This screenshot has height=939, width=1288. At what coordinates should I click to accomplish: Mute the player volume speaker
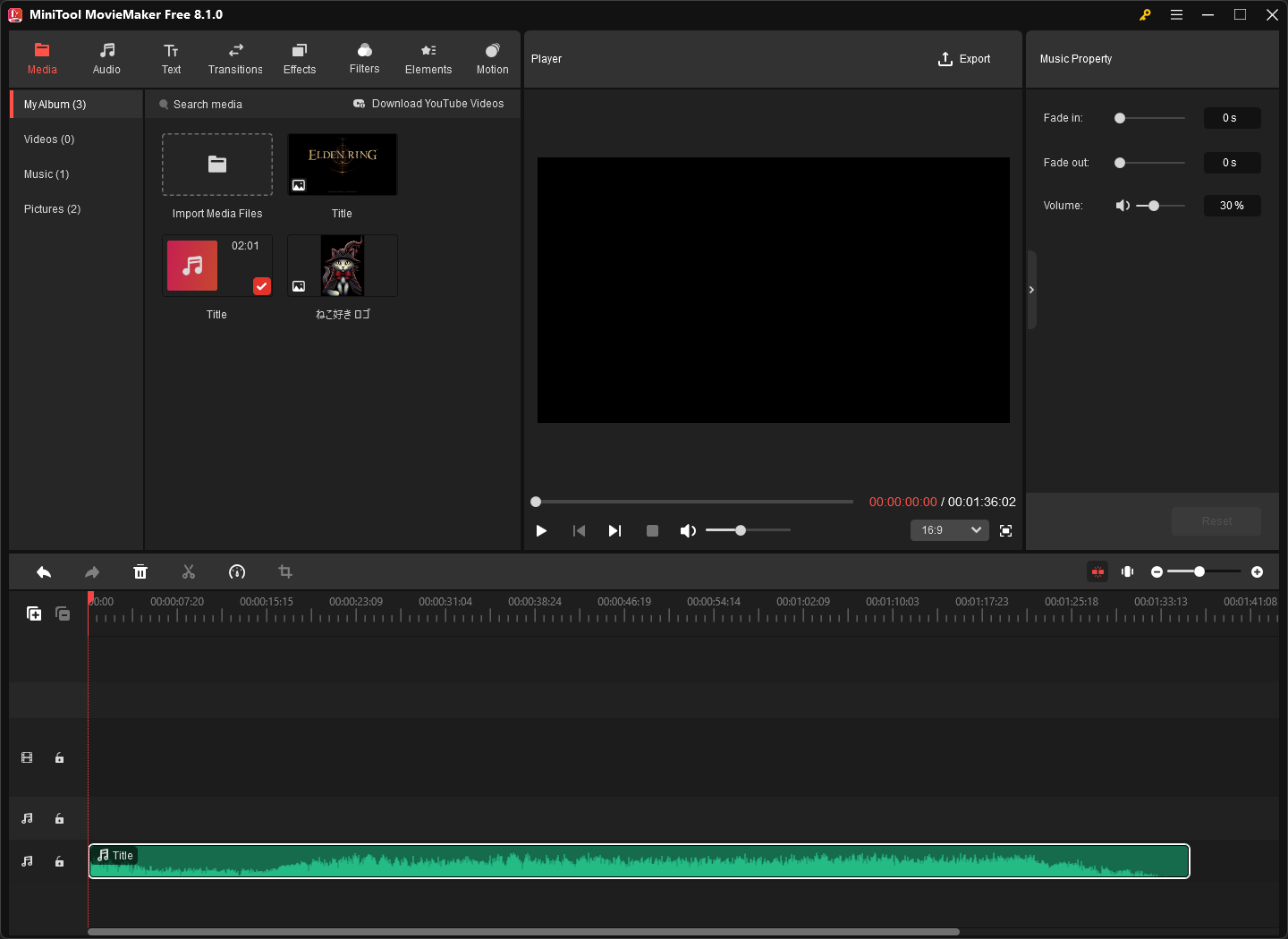688,531
